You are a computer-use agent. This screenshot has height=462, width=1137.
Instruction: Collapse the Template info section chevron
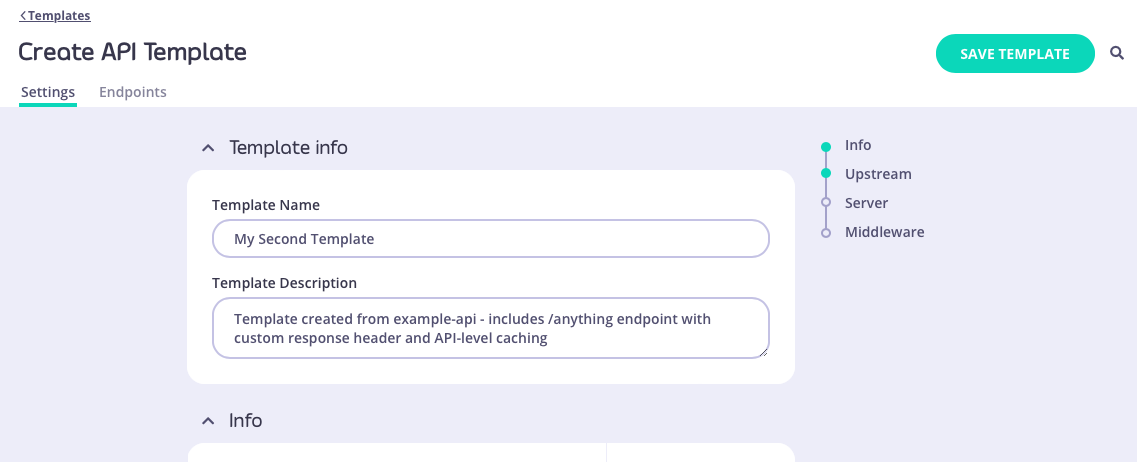tap(208, 148)
